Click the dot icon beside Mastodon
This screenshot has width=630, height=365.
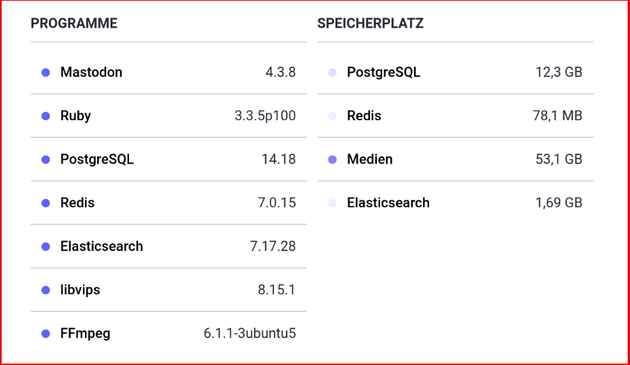click(46, 72)
